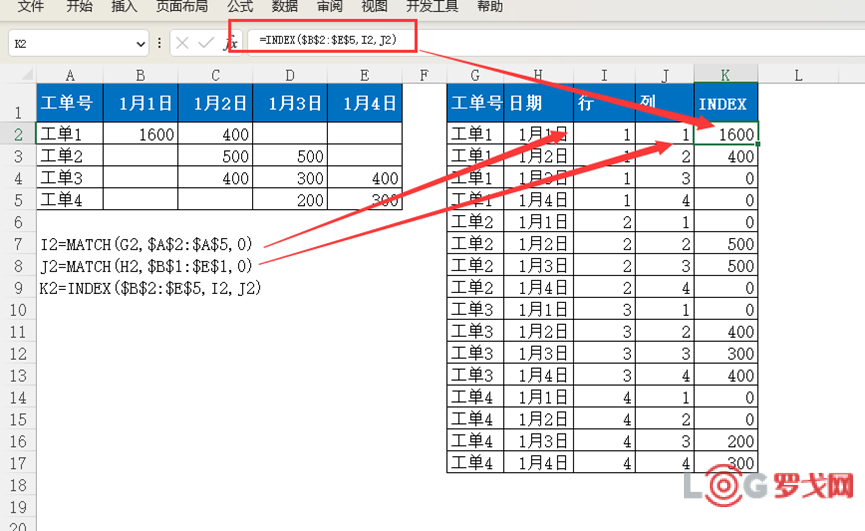Click the enter checkmark icon in formula bar
This screenshot has width=865, height=531.
206,43
